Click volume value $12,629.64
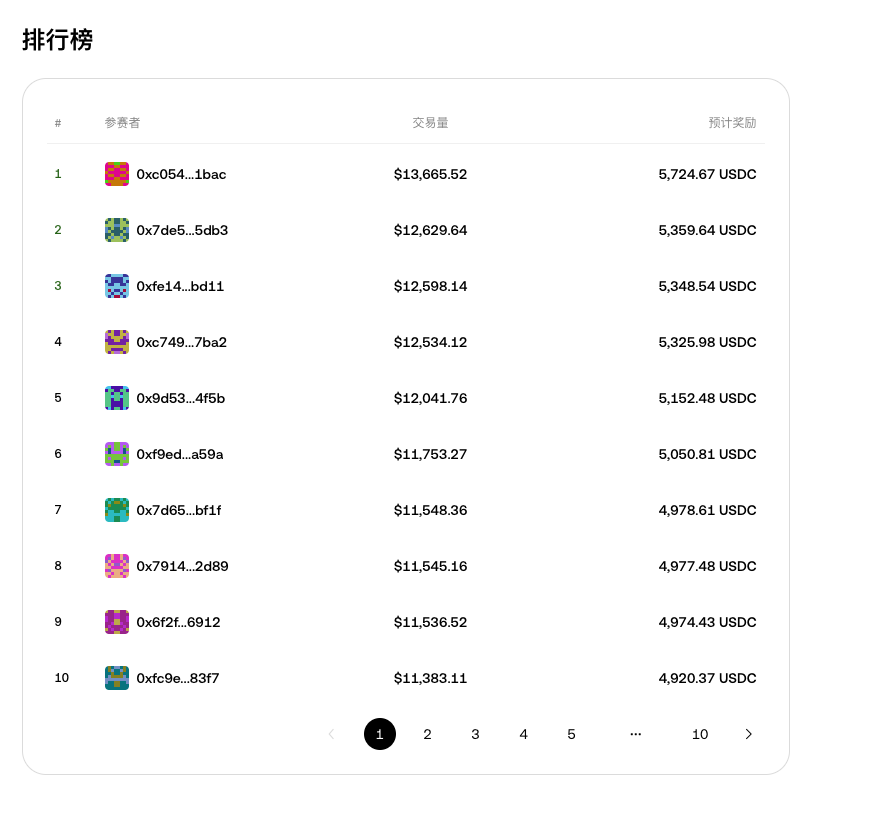This screenshot has width=889, height=827. click(x=430, y=230)
